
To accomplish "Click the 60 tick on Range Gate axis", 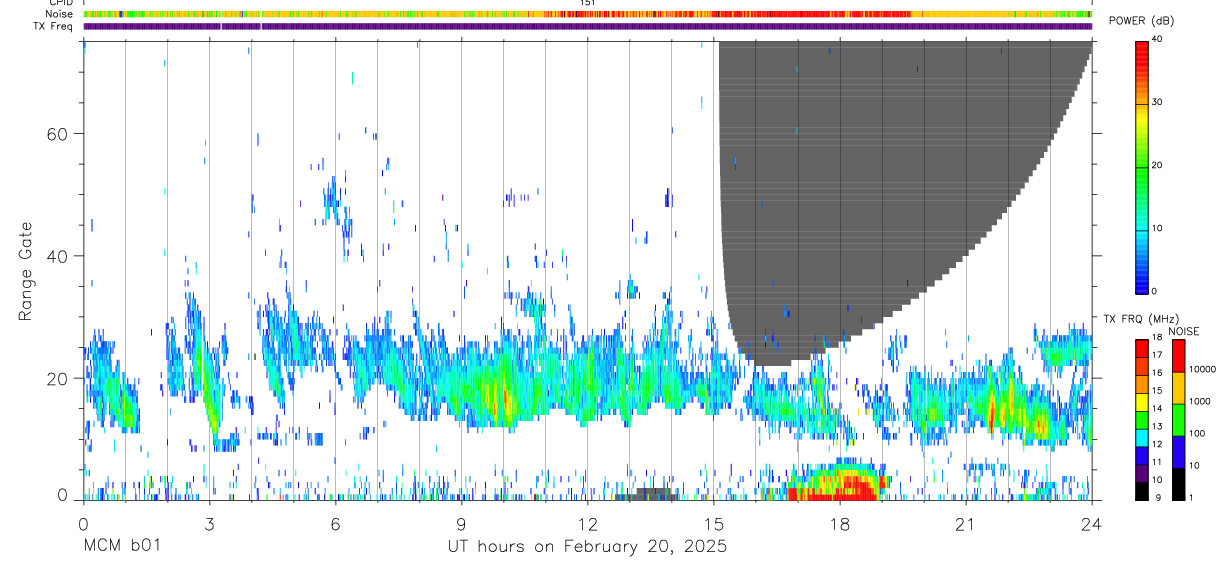I will (x=59, y=134).
